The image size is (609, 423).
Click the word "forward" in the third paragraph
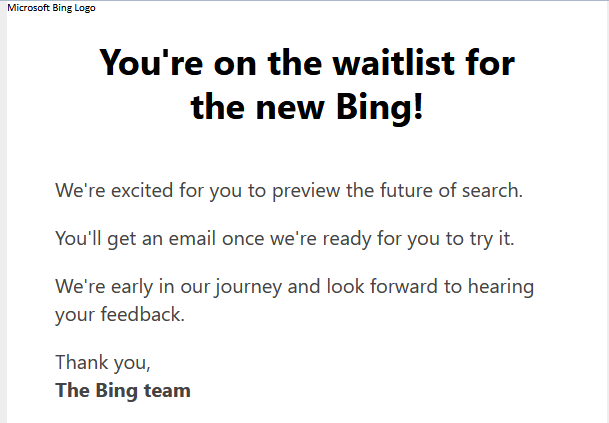coord(404,286)
